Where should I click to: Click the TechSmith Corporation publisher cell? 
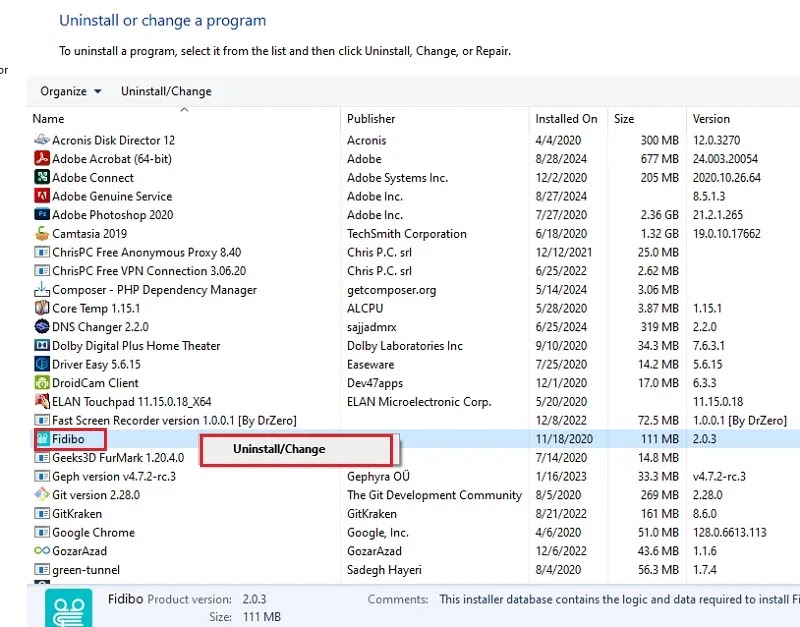tap(407, 234)
